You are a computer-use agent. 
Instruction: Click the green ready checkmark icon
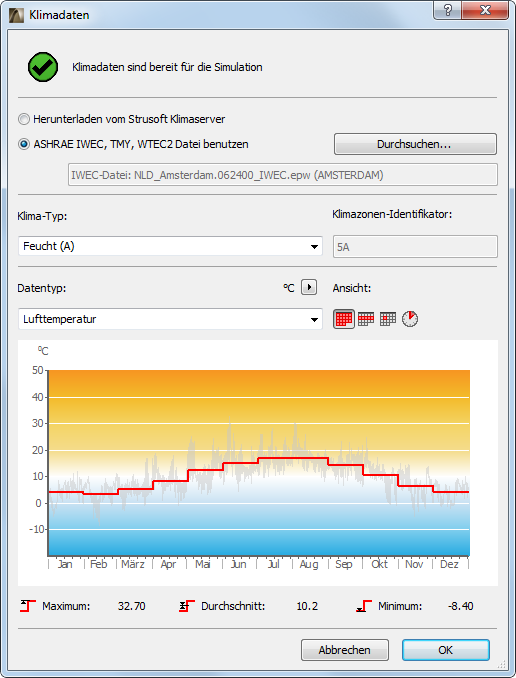(43, 67)
